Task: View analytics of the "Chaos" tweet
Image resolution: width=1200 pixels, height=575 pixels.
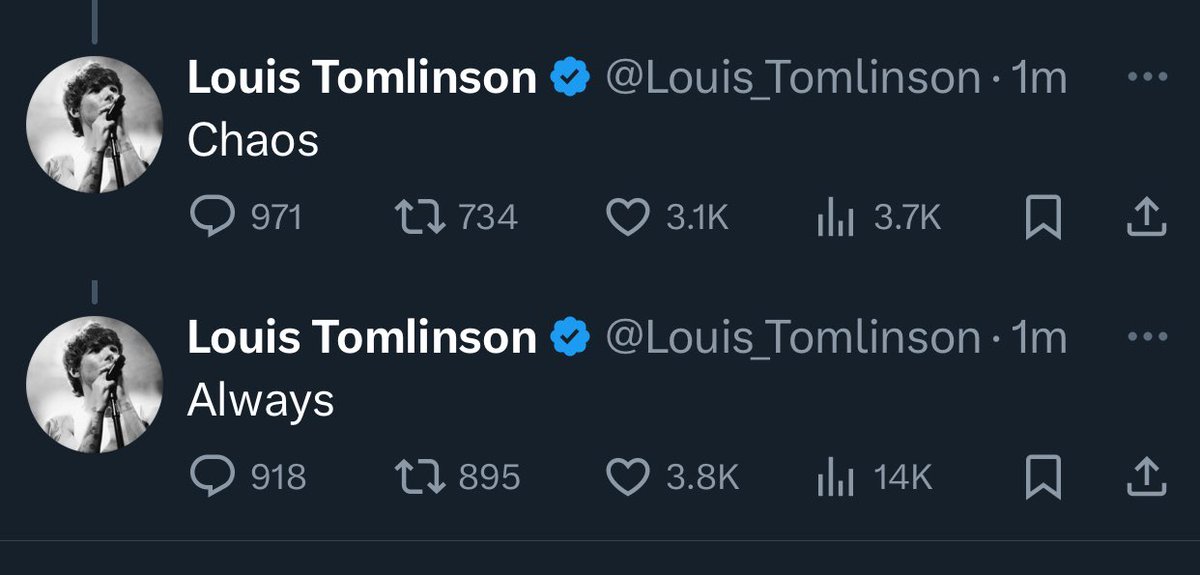Action: pos(834,218)
